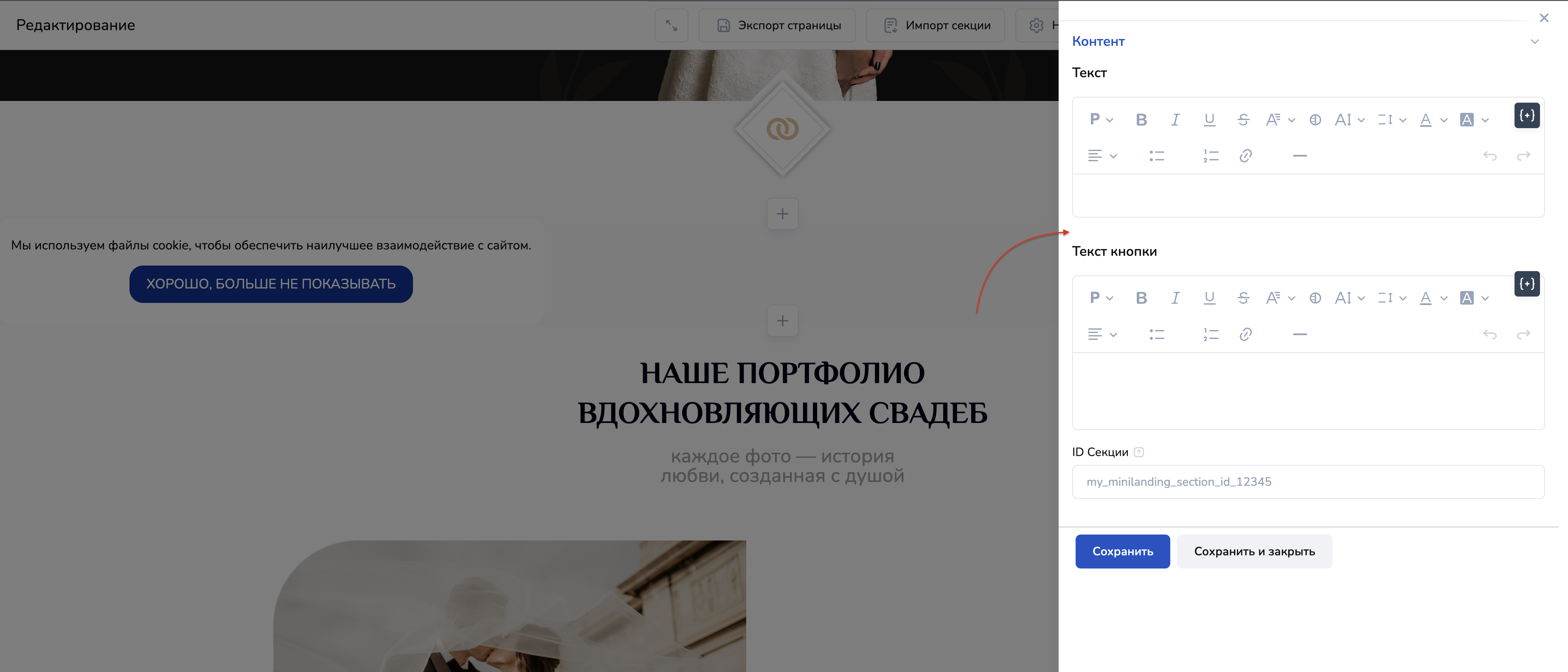The height and width of the screenshot is (672, 1568).
Task: Open paragraph style dropdown in Текст editor
Action: (1101, 120)
